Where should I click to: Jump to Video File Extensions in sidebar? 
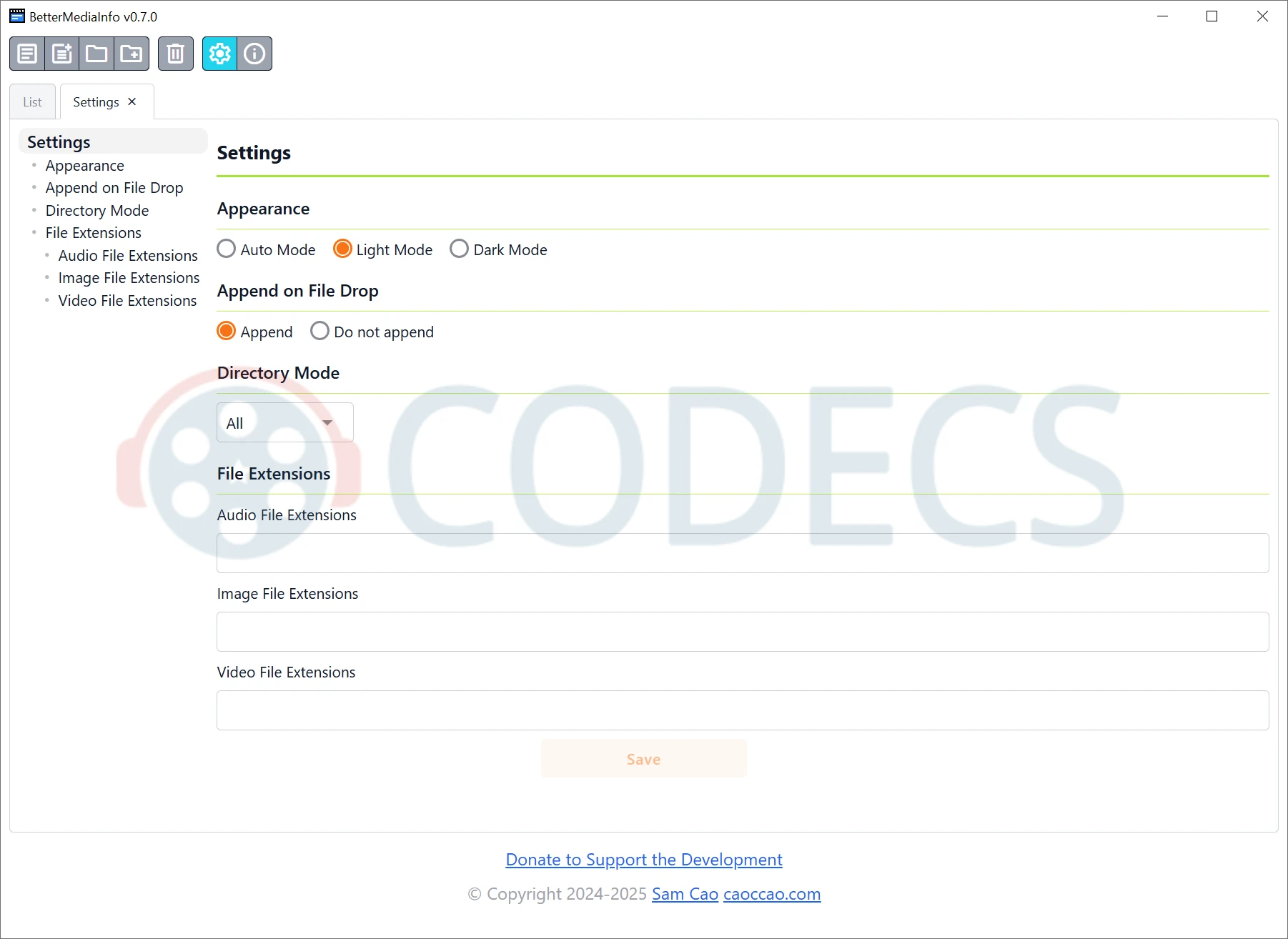tap(127, 301)
